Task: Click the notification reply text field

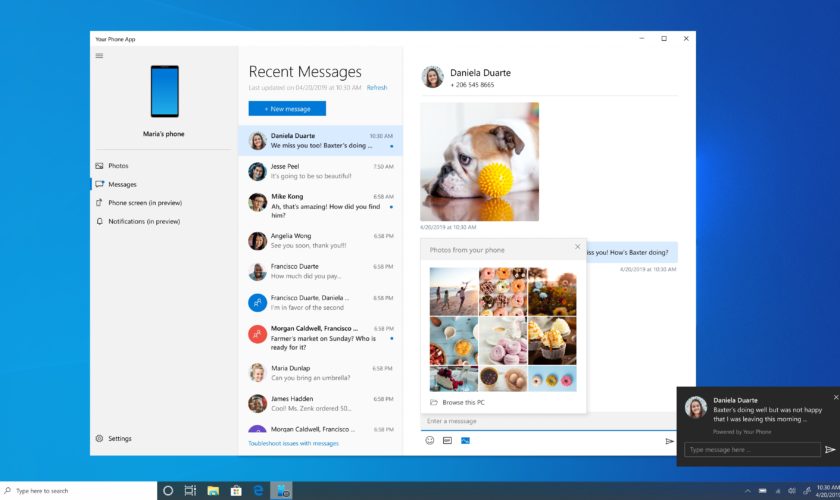Action: click(752, 450)
